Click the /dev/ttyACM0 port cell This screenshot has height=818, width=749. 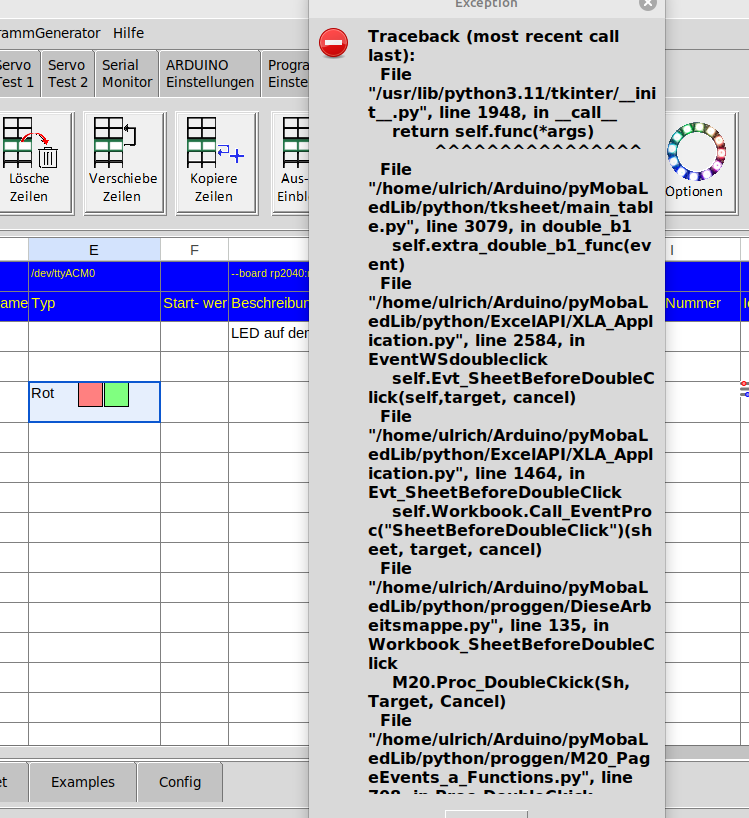94,273
